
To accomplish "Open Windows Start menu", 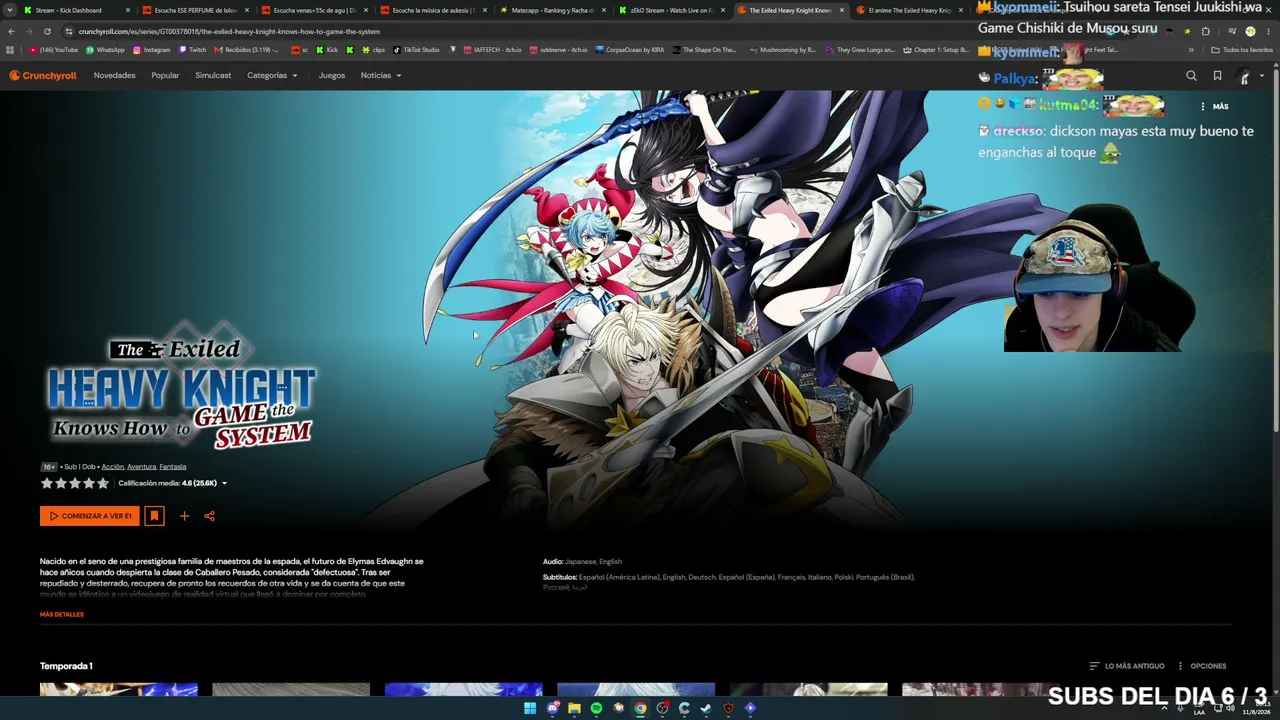I will click(530, 708).
